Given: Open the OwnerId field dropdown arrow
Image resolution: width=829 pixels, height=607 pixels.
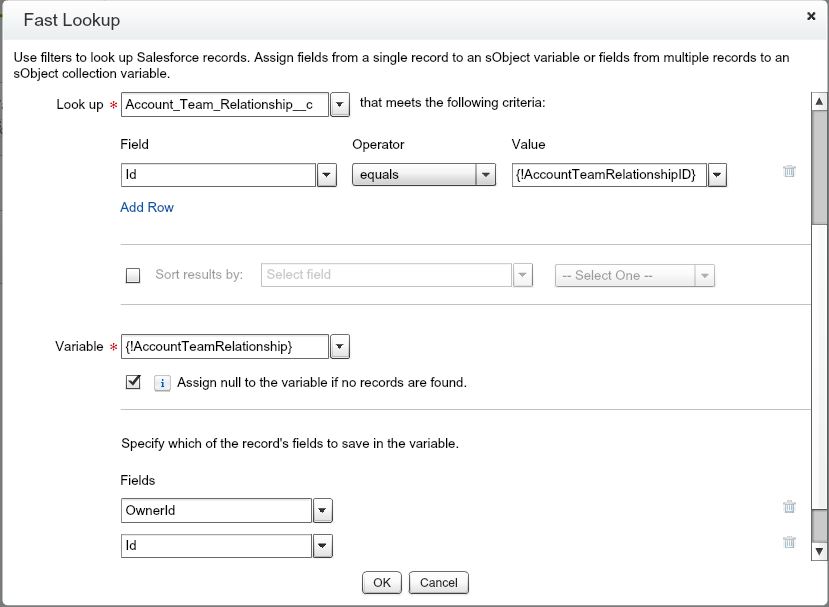Looking at the screenshot, I should coord(322,511).
